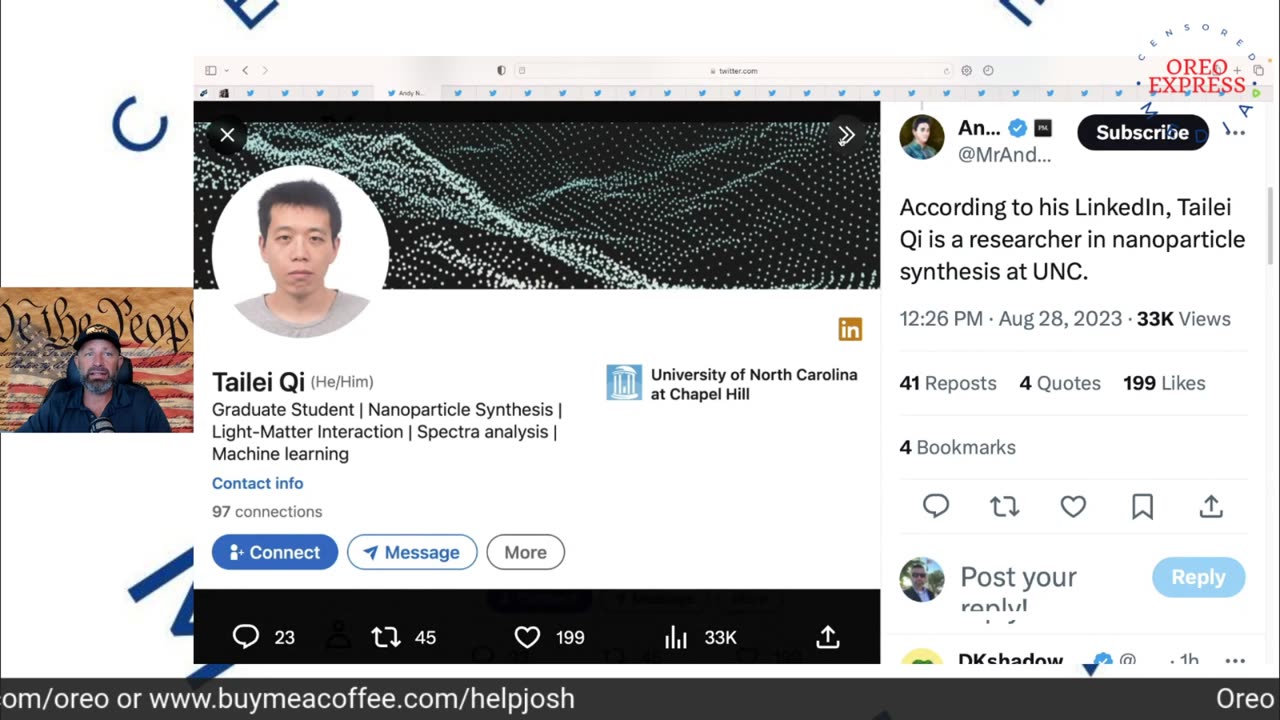Open Tailei Qi's Contact info link
This screenshot has height=720, width=1280.
257,483
